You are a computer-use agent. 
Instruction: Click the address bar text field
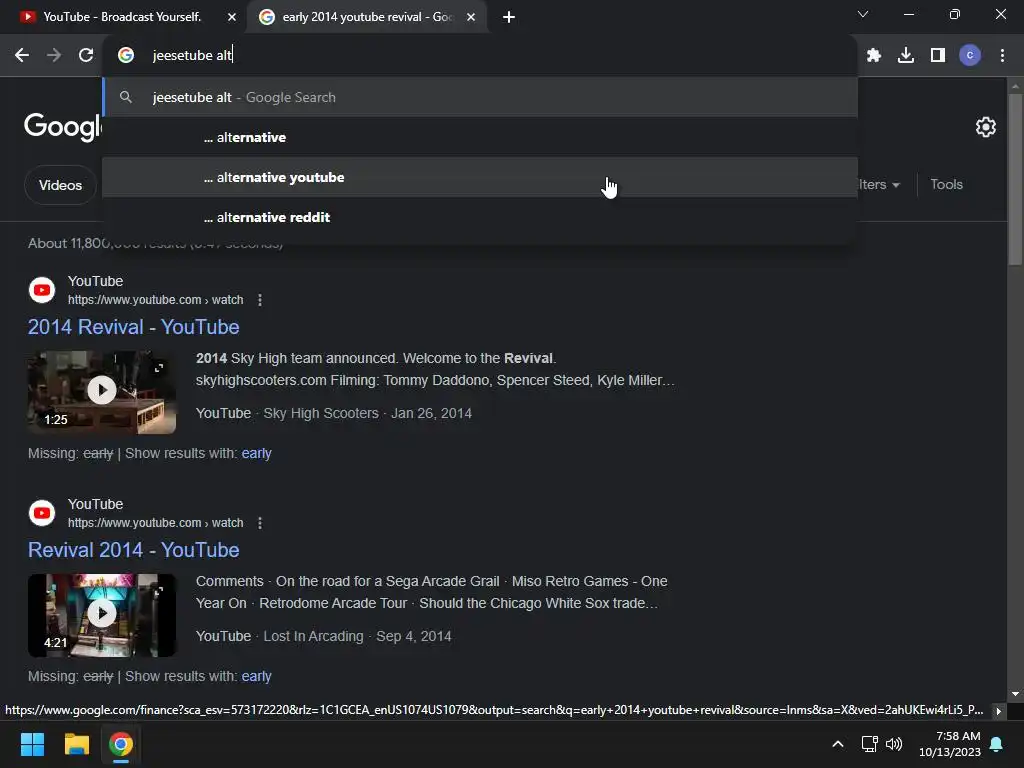point(480,56)
